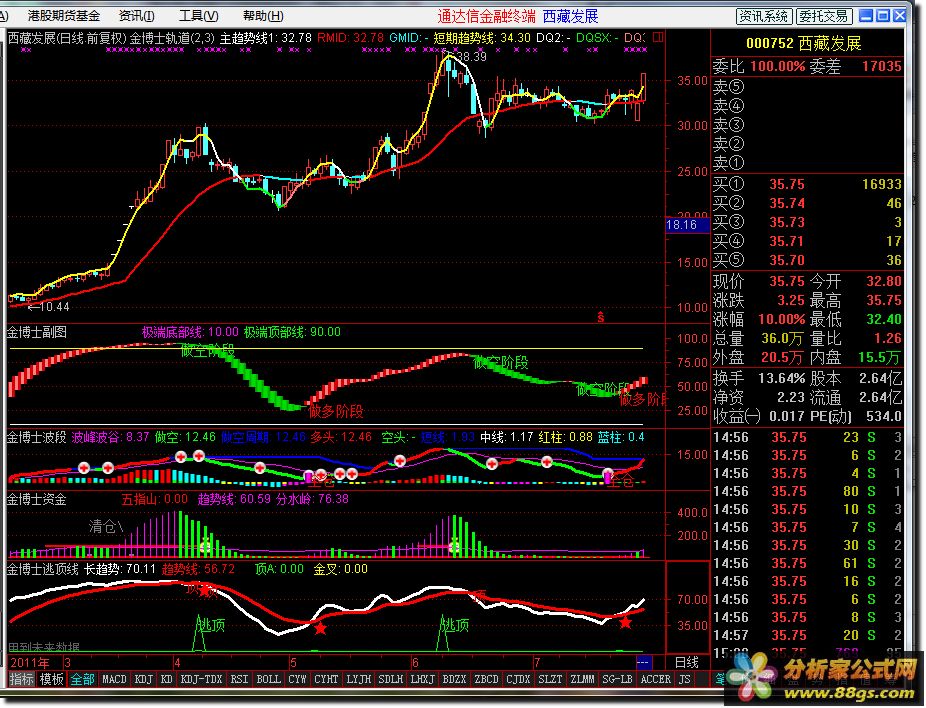926x708 pixels.
Task: Switch to the BOLL indicator tab
Action: [x=269, y=679]
